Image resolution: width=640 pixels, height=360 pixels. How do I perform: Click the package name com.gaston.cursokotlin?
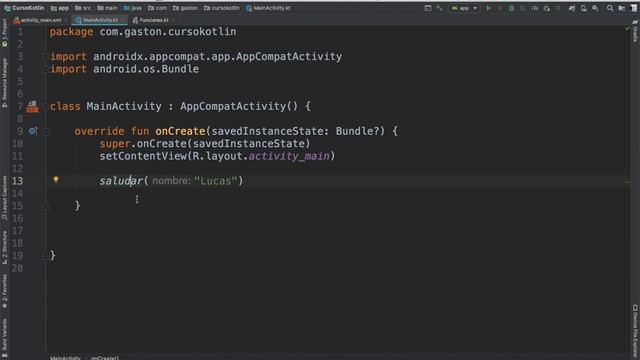[168, 31]
